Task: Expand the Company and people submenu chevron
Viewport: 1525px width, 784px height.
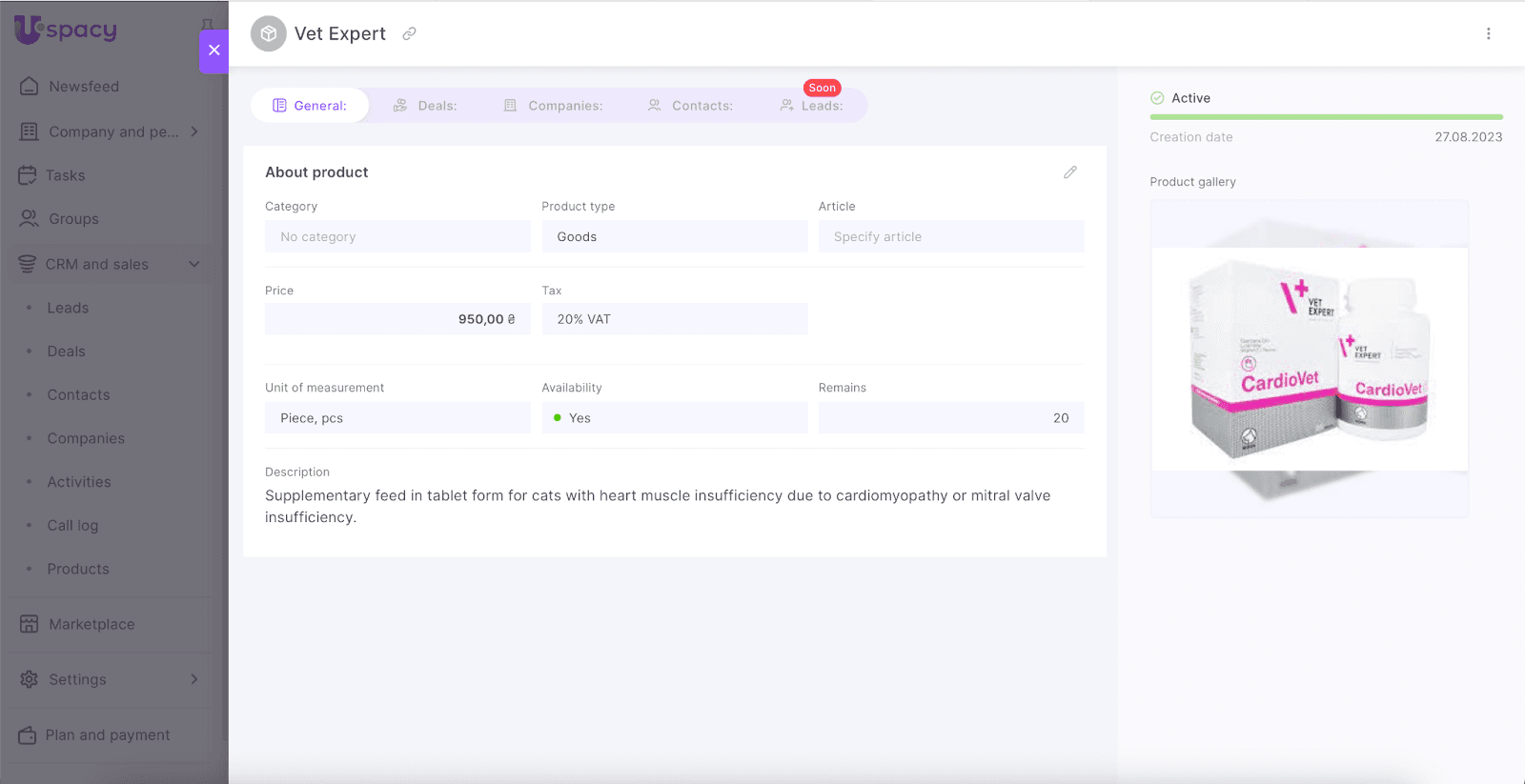Action: [x=194, y=131]
